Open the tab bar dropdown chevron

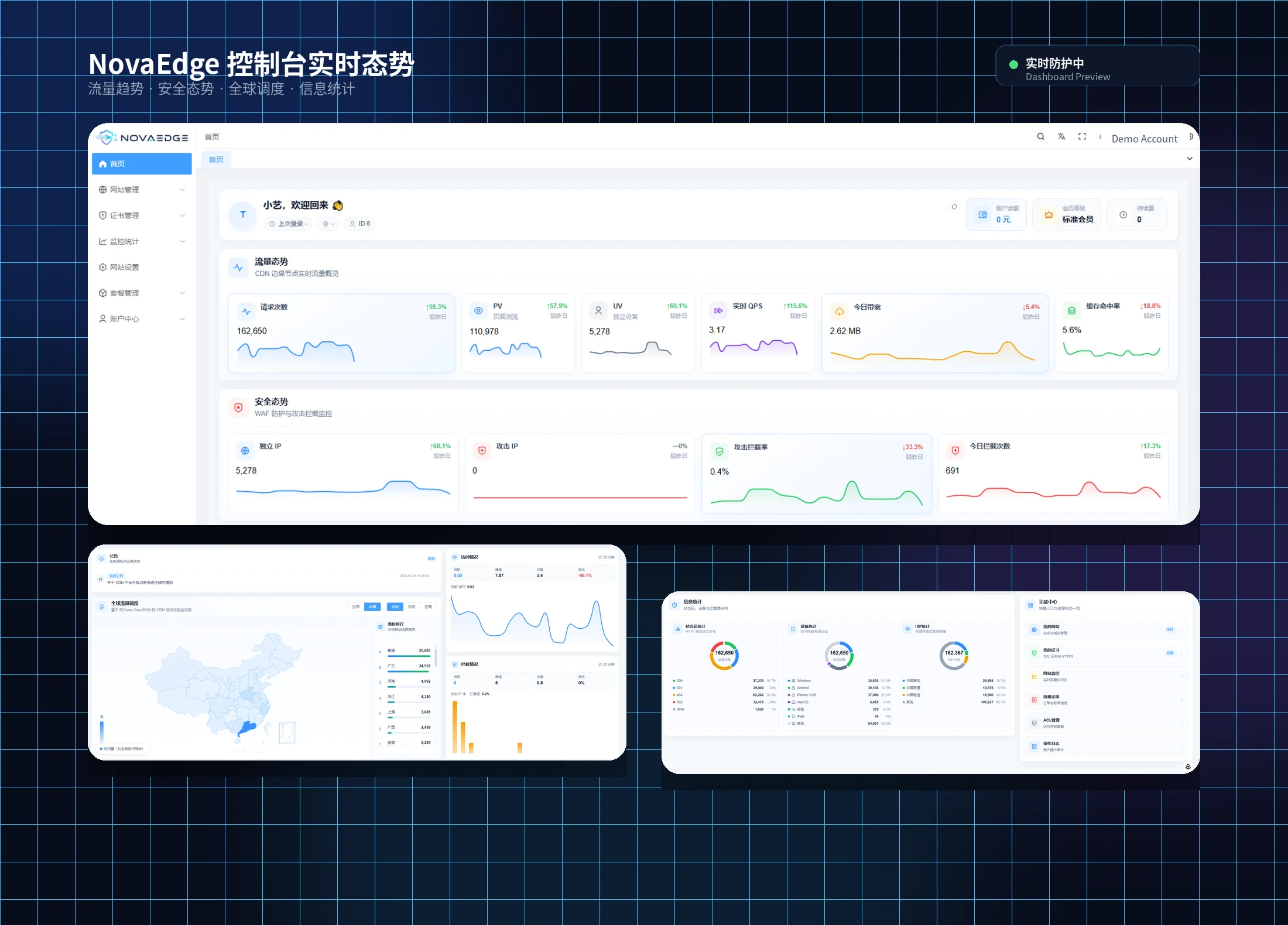coord(1190,159)
